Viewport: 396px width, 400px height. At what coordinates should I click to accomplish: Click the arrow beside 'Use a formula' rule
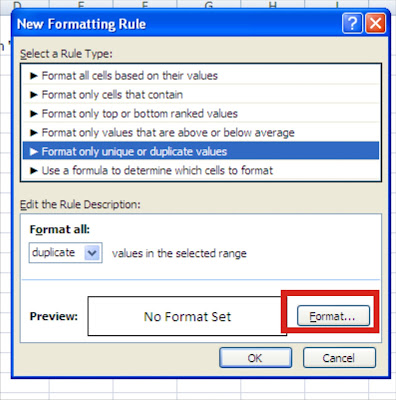pyautogui.click(x=33, y=171)
